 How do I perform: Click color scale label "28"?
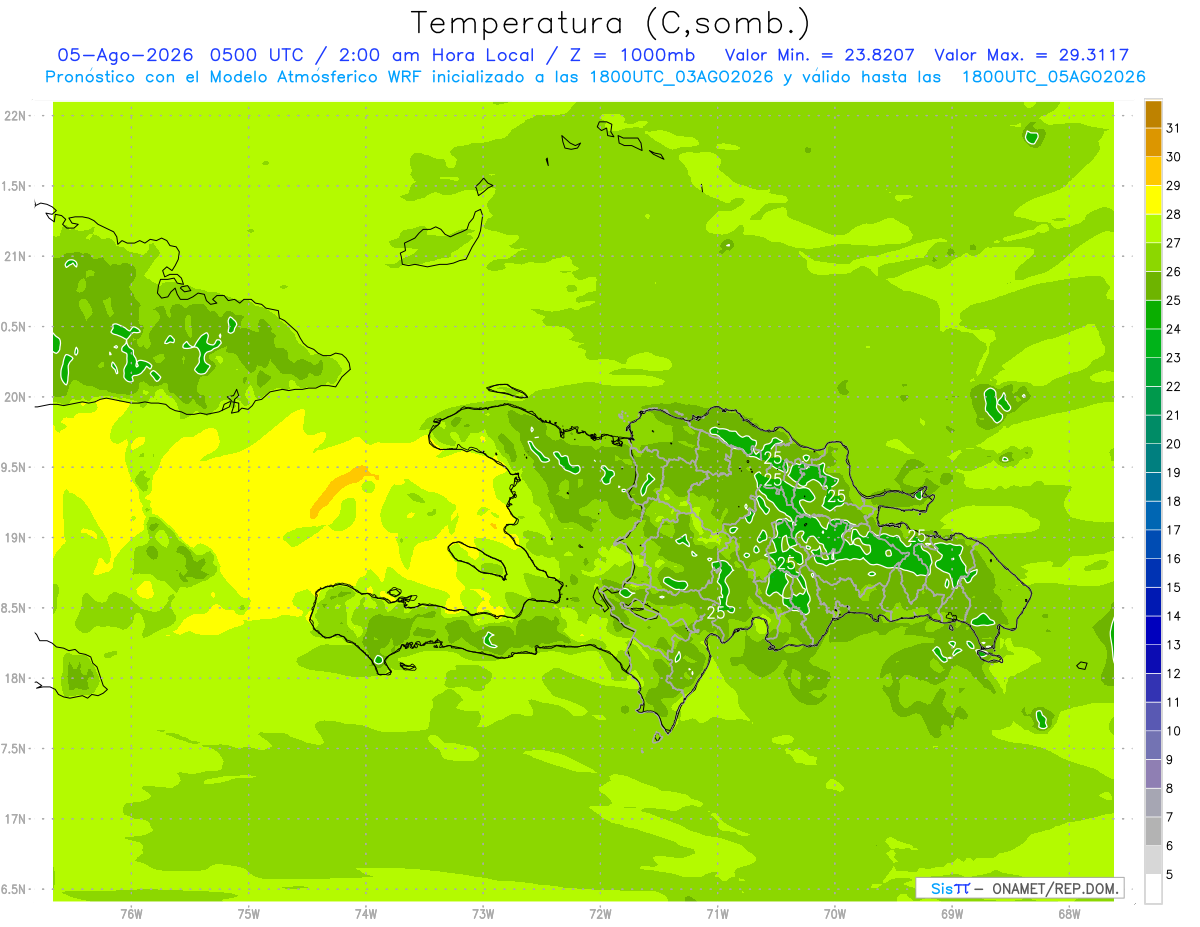[1174, 214]
